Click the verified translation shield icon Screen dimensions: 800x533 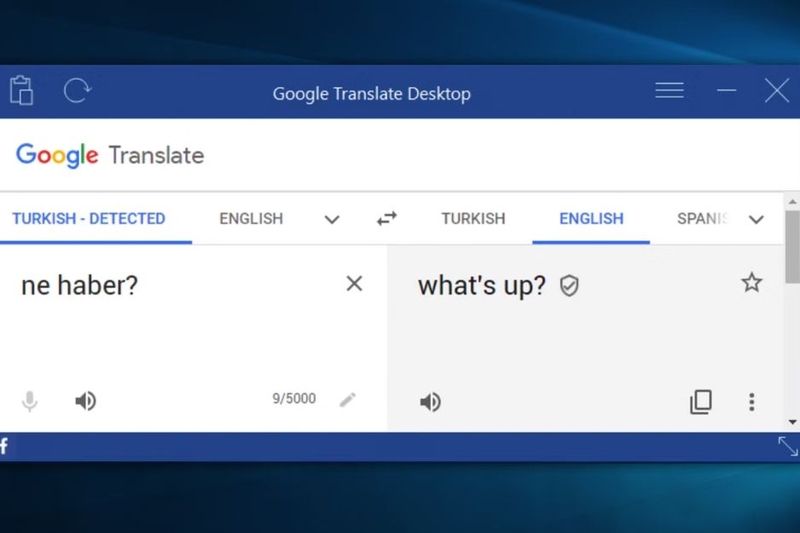[x=569, y=286]
